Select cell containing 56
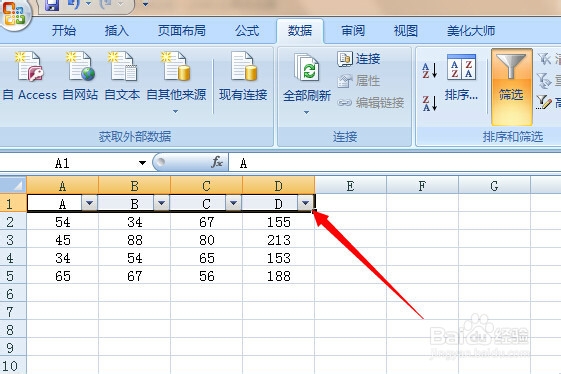Image resolution: width=561 pixels, height=374 pixels. tap(206, 276)
